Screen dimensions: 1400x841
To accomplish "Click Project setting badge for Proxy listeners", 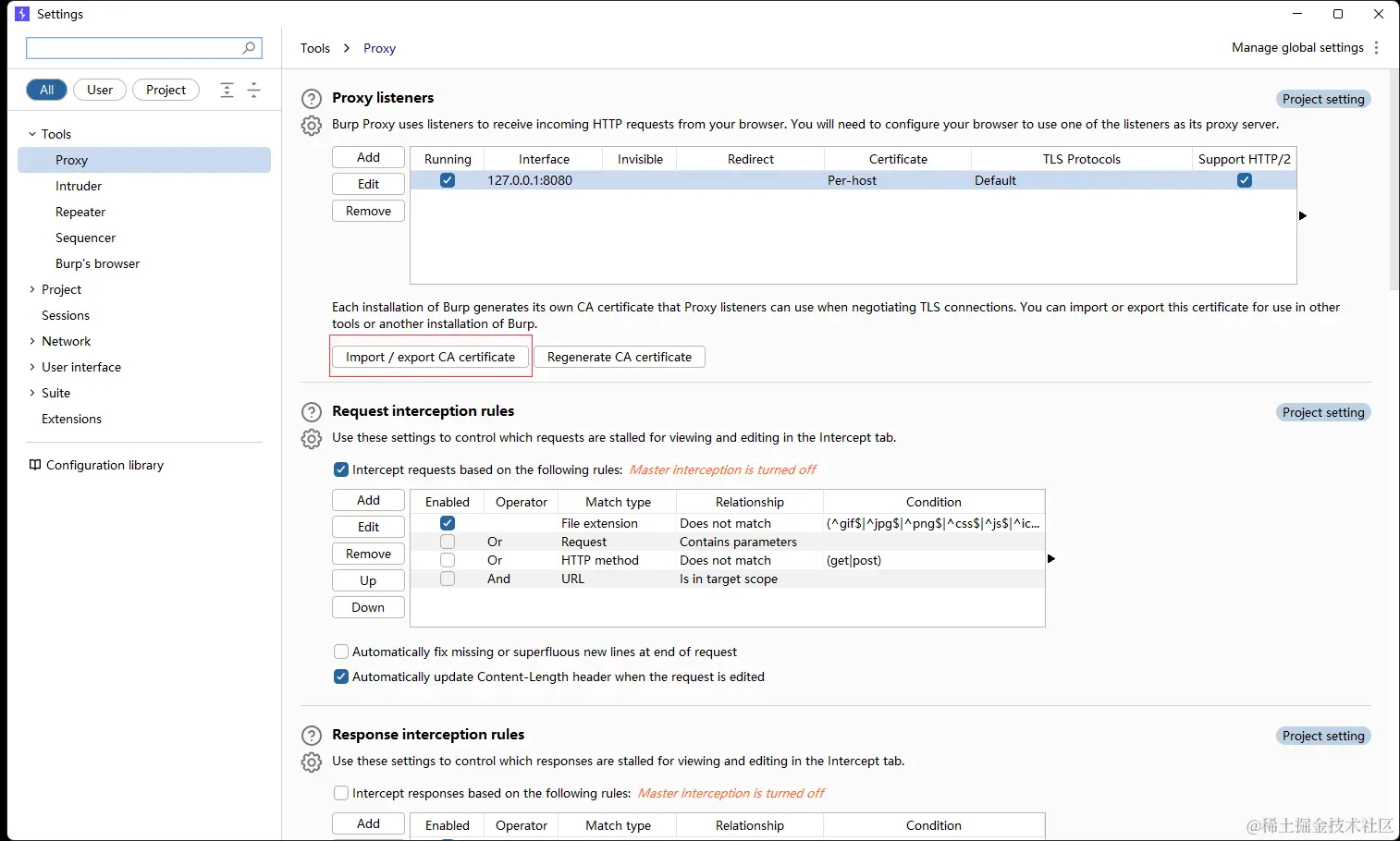I will (x=1323, y=99).
